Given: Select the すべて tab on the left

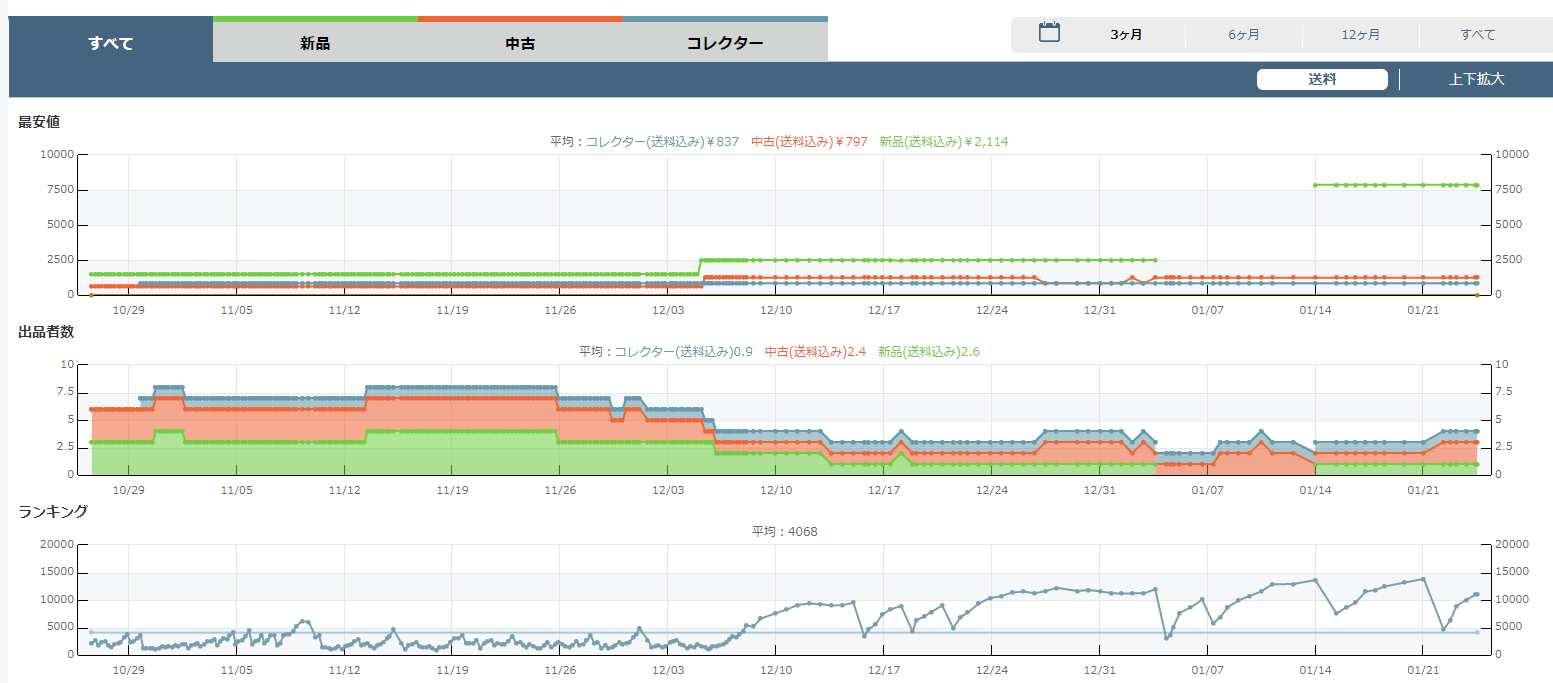Looking at the screenshot, I should (x=111, y=43).
